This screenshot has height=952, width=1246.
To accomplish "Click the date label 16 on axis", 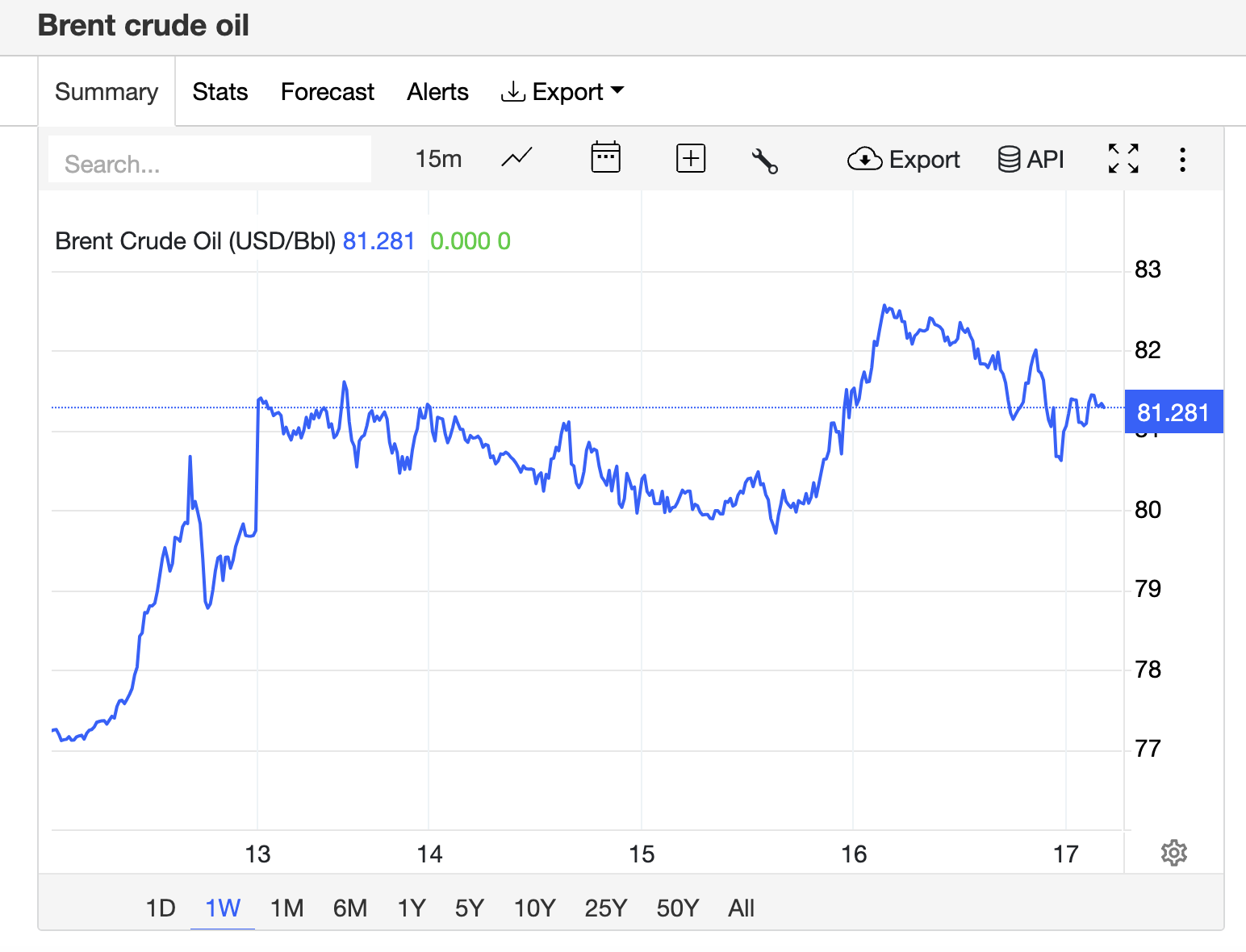I will tap(854, 854).
